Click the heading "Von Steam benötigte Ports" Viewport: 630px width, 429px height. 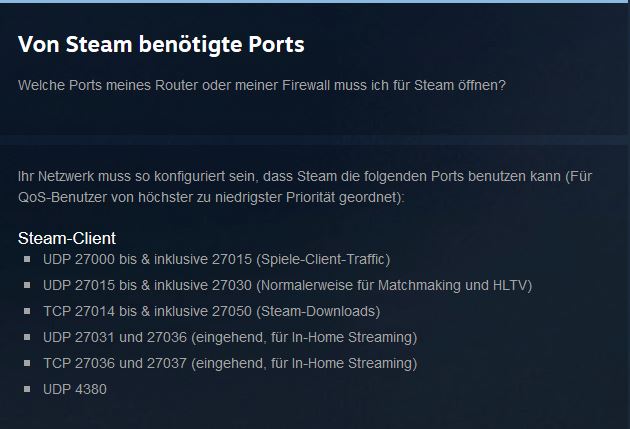click(161, 44)
